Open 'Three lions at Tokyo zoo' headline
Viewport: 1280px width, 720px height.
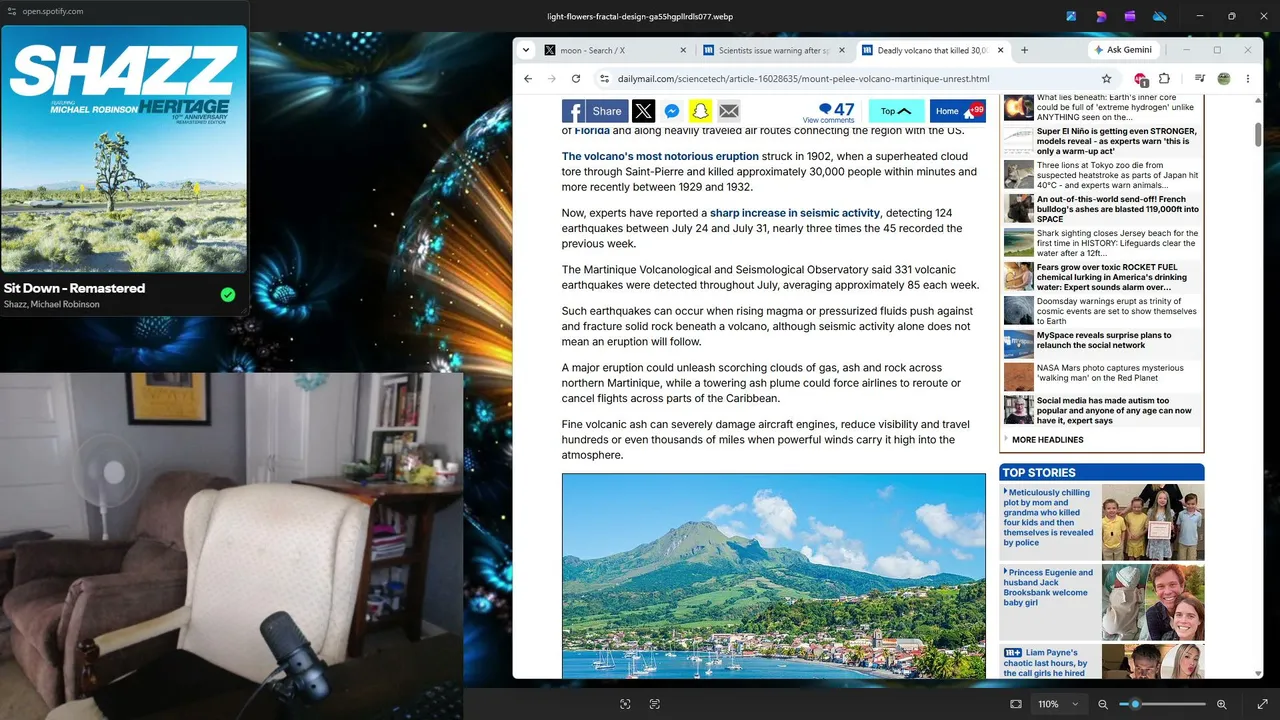pyautogui.click(x=1117, y=176)
